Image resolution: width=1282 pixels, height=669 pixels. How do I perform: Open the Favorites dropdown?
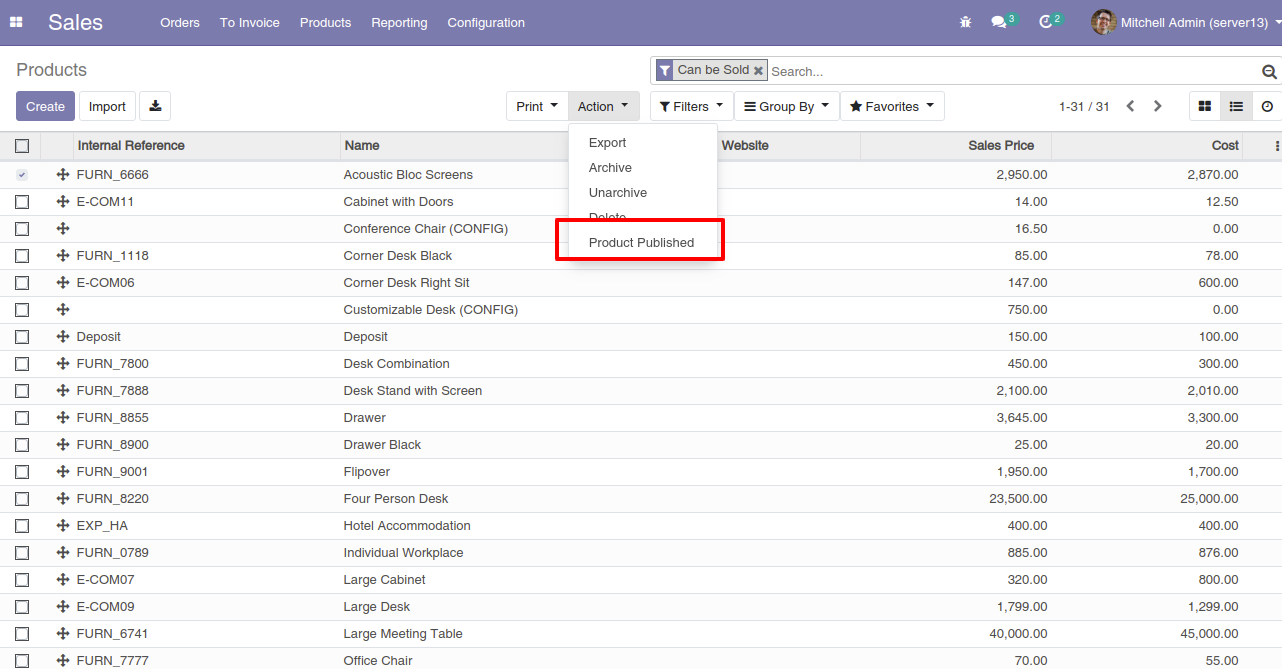[892, 106]
